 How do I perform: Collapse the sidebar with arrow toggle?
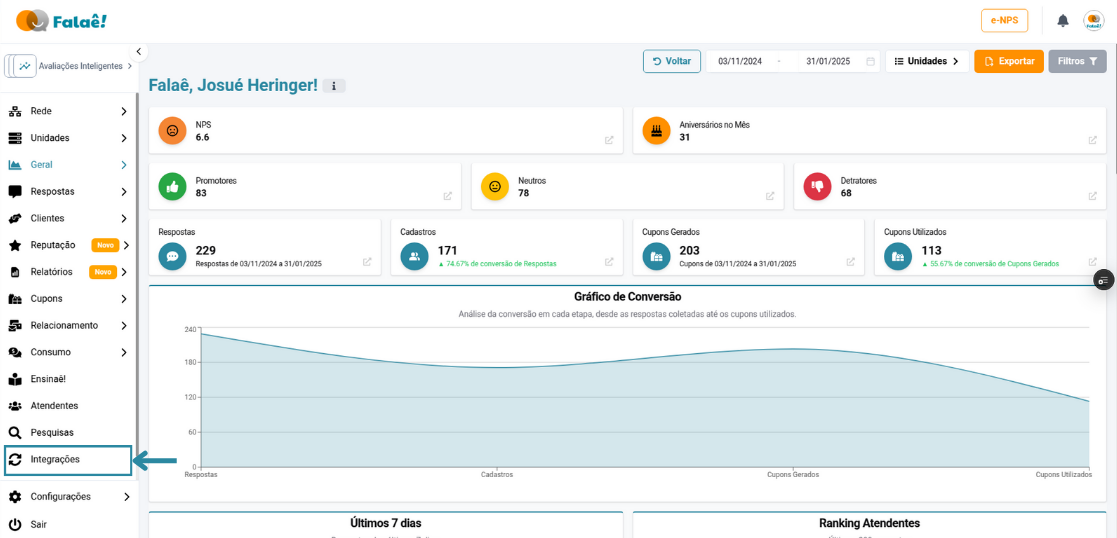[x=139, y=51]
